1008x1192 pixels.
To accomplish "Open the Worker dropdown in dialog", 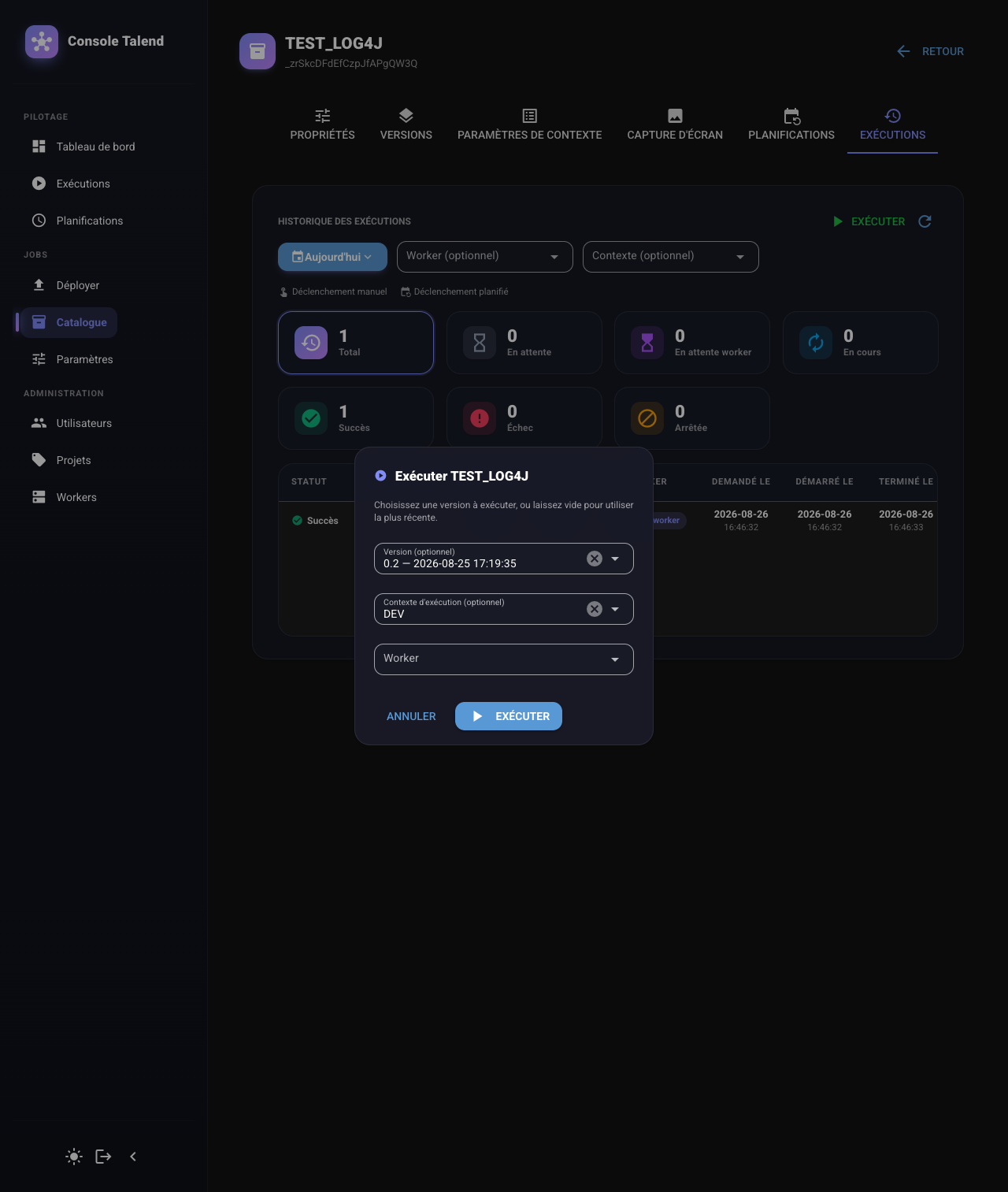I will click(504, 659).
